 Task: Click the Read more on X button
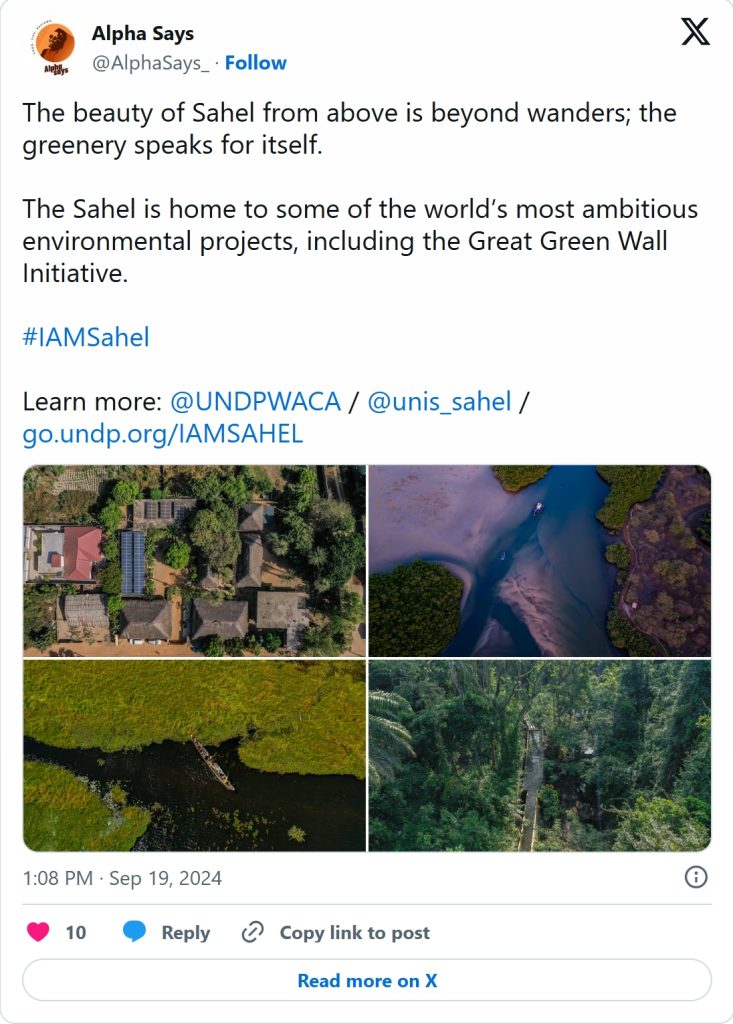367,980
